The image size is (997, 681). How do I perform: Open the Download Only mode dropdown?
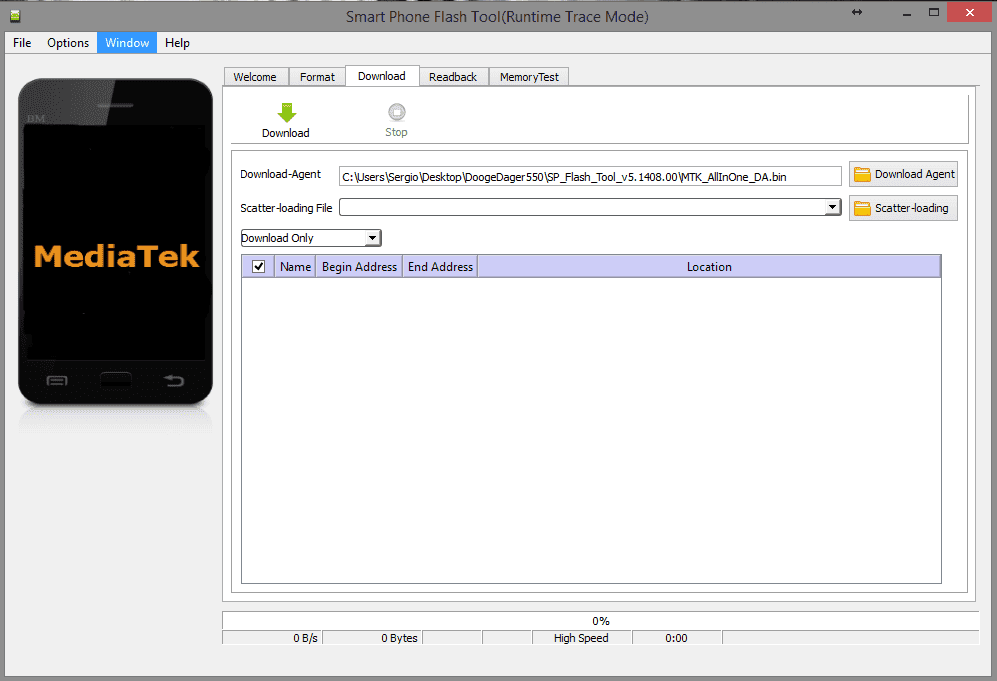[x=311, y=238]
